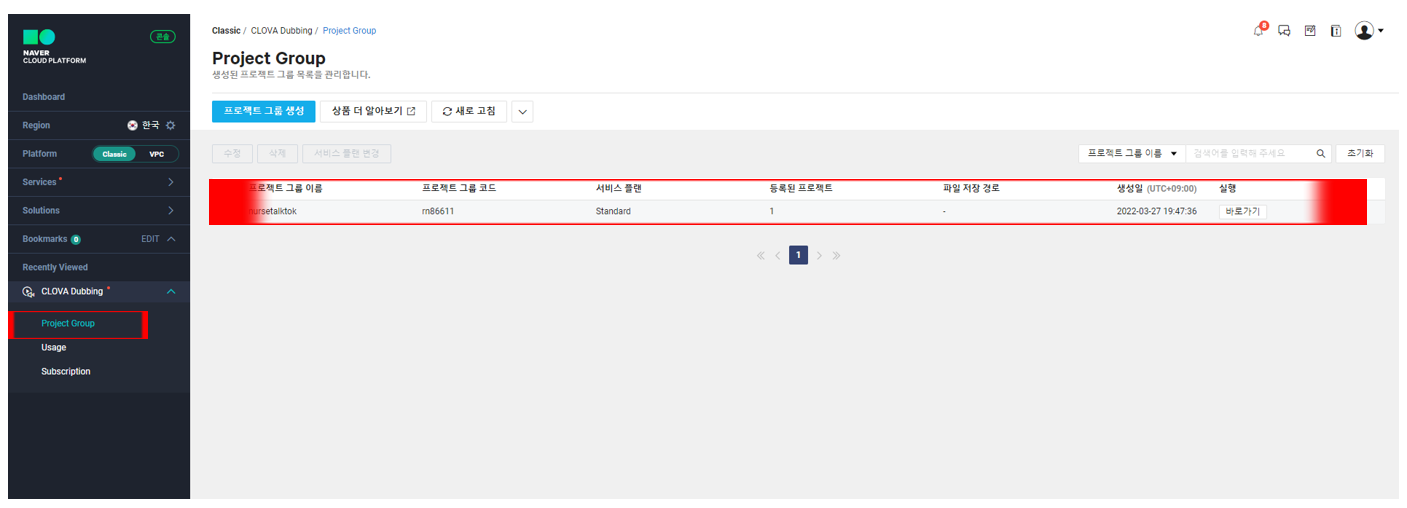
Task: Click the 바로가기 button for nursetalktok
Action: click(x=1242, y=211)
